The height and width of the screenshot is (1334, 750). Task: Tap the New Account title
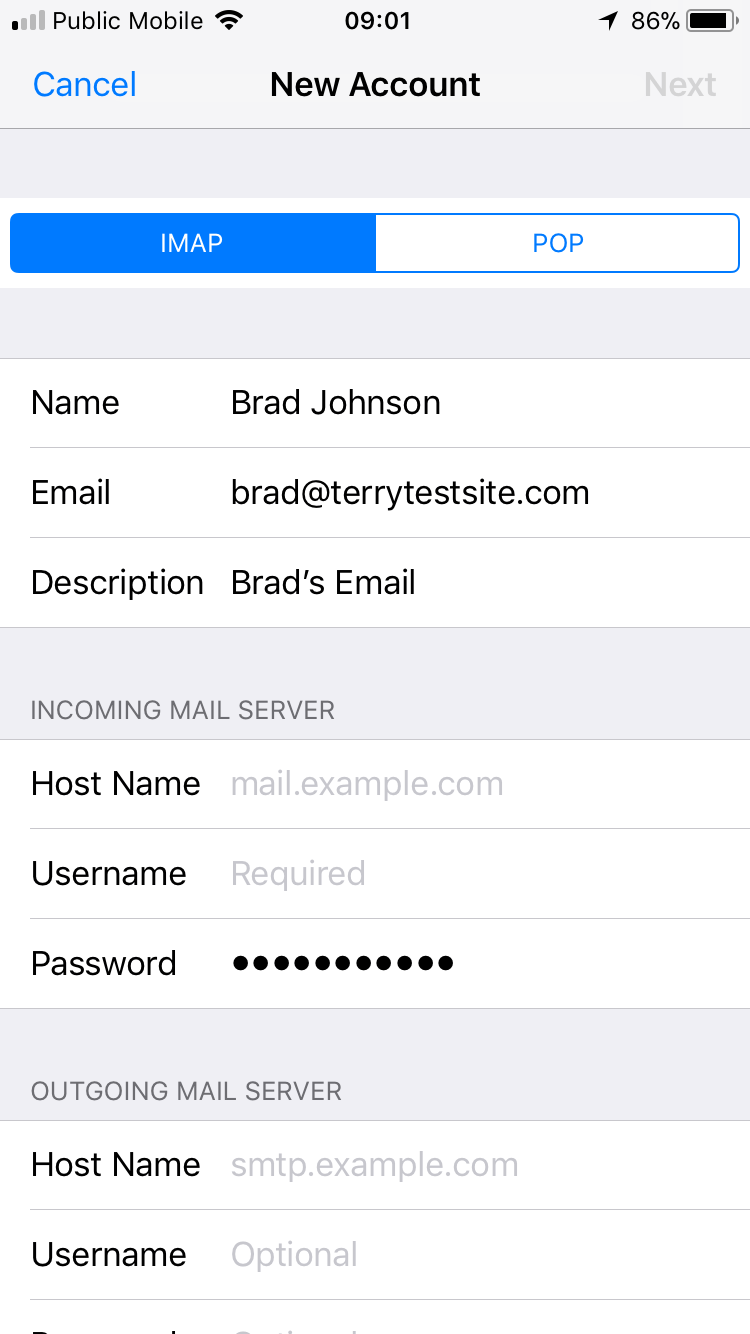pyautogui.click(x=375, y=85)
